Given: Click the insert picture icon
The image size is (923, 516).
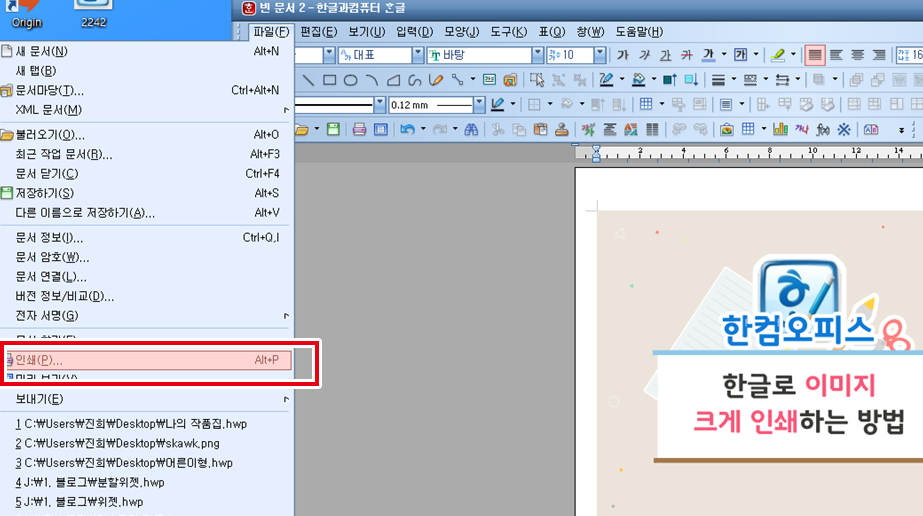Looking at the screenshot, I should (x=726, y=129).
